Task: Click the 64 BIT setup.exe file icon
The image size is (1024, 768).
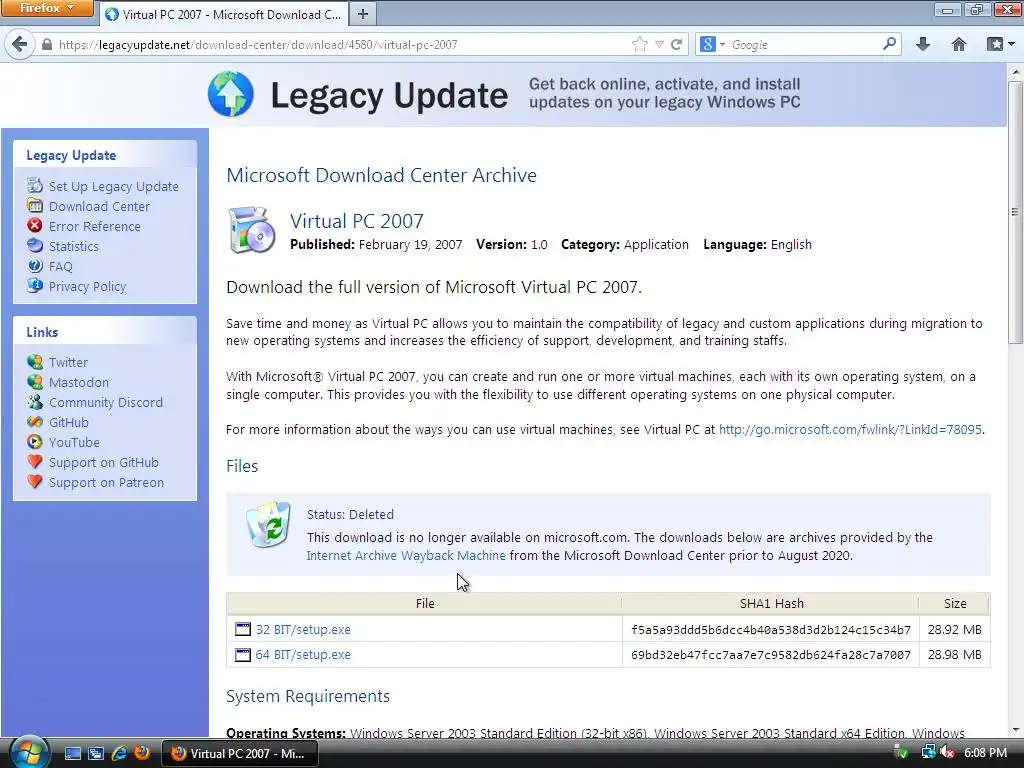Action: 242,654
